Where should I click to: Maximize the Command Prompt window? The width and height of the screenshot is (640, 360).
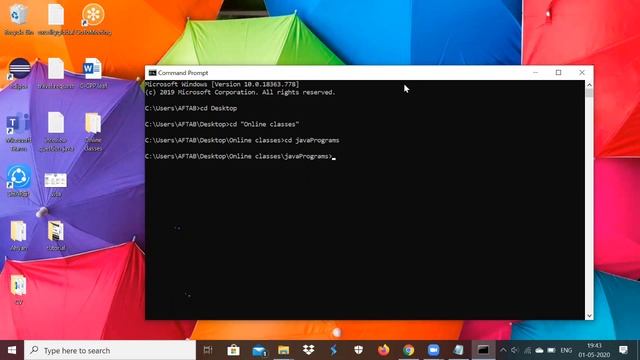pos(558,73)
